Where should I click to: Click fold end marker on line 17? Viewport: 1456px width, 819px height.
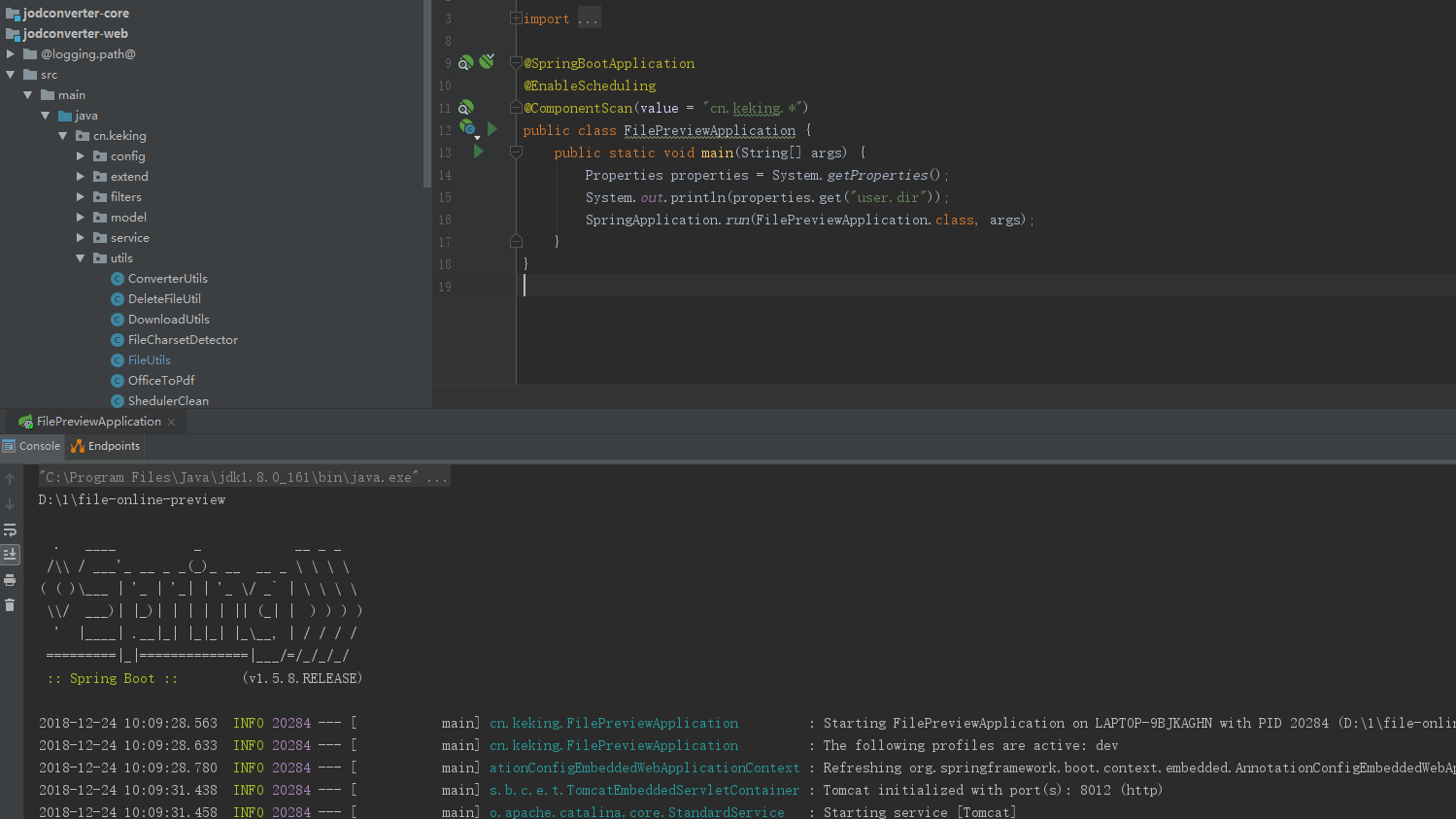coord(516,241)
